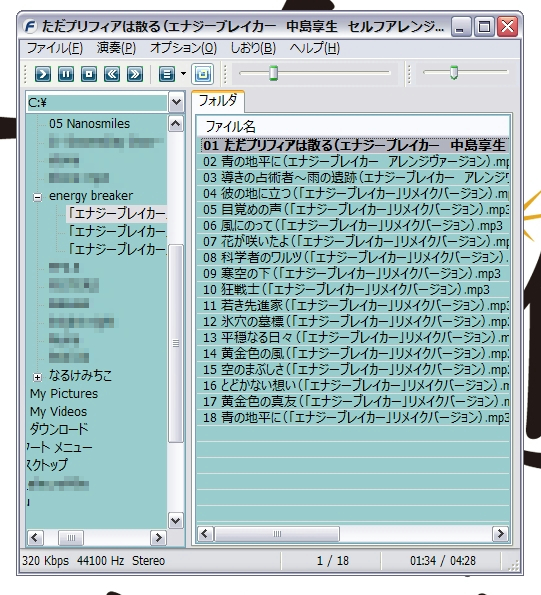Image resolution: width=541 pixels, height=595 pixels.
Task: Select track 15 空のまぶしさ
Action: pos(352,370)
